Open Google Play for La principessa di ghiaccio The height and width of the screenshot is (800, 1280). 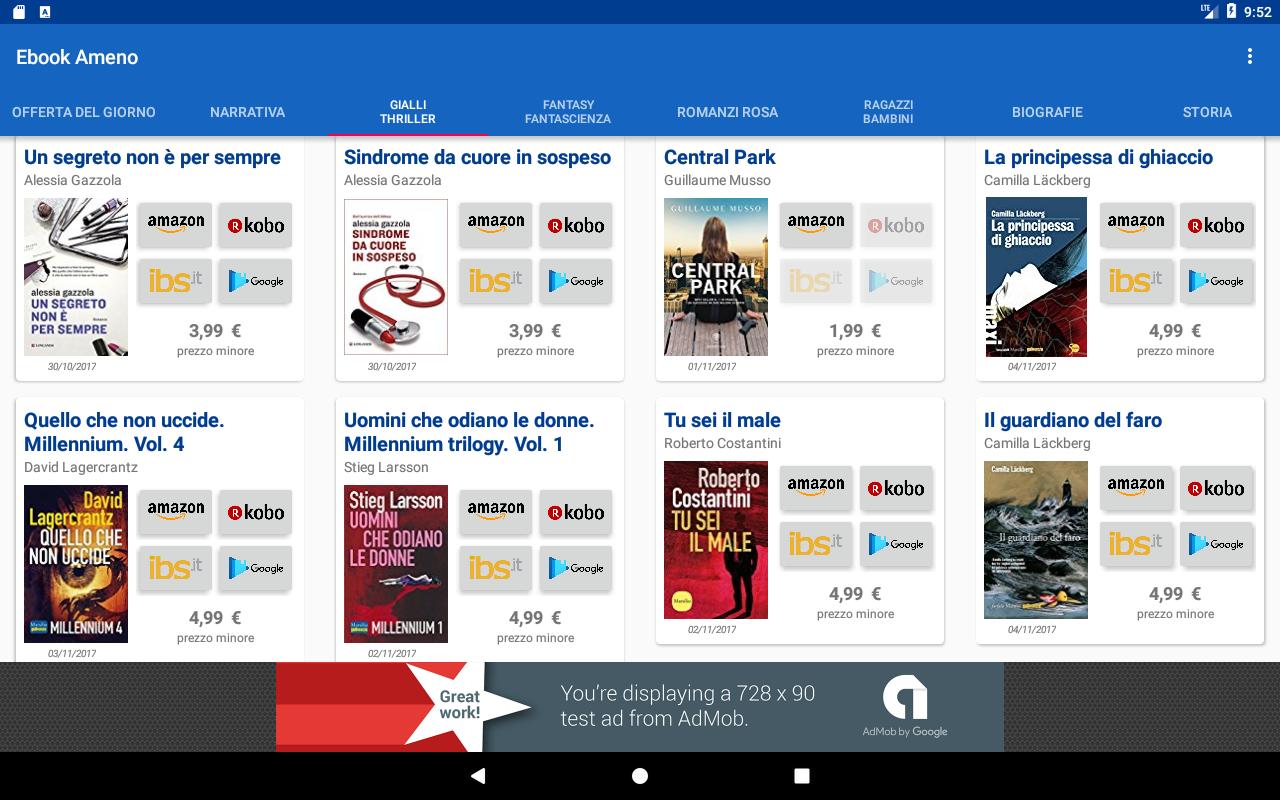1216,281
